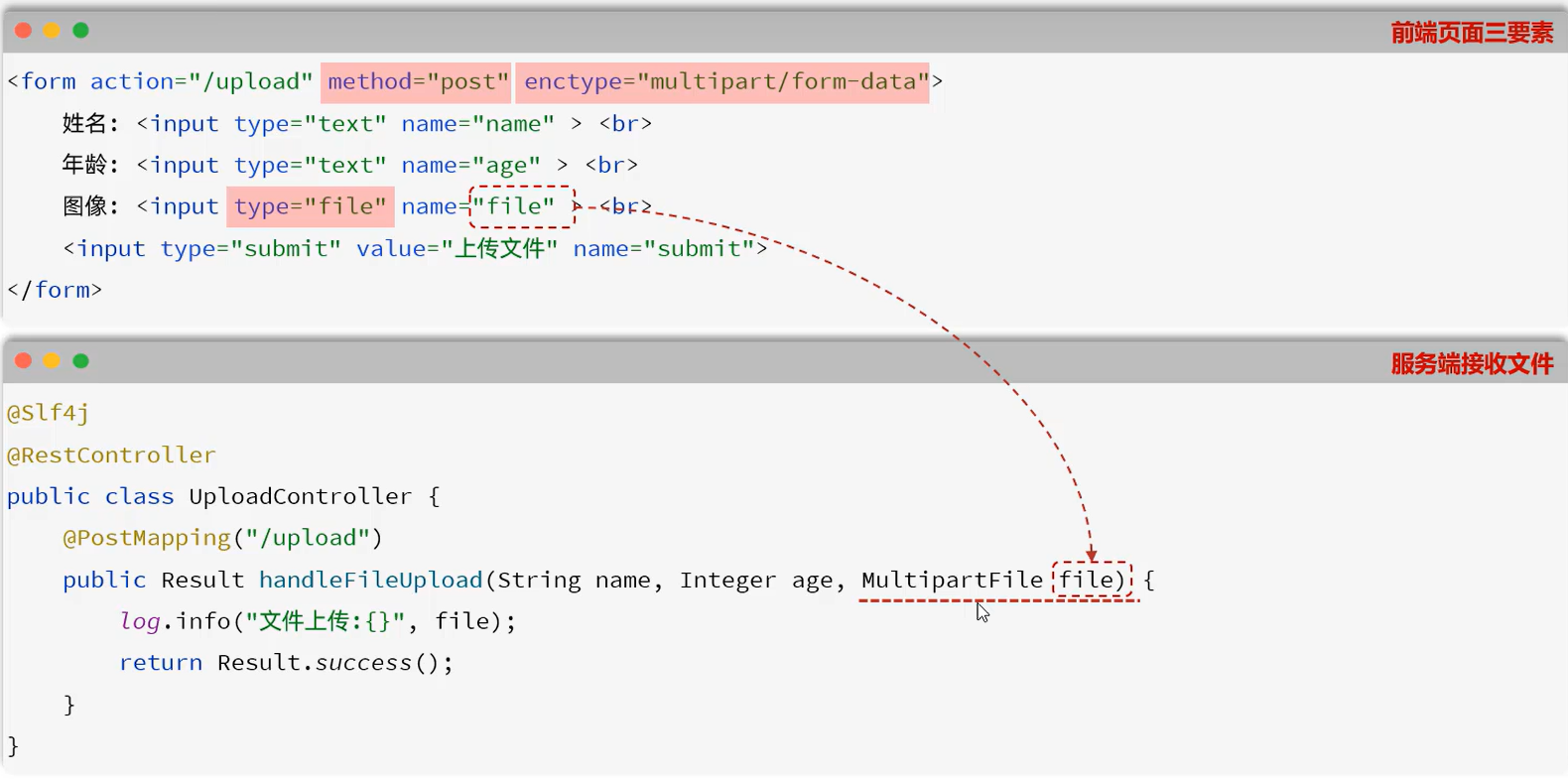1568x781 pixels.
Task: Click the Result.success() return call
Action: coord(334,663)
